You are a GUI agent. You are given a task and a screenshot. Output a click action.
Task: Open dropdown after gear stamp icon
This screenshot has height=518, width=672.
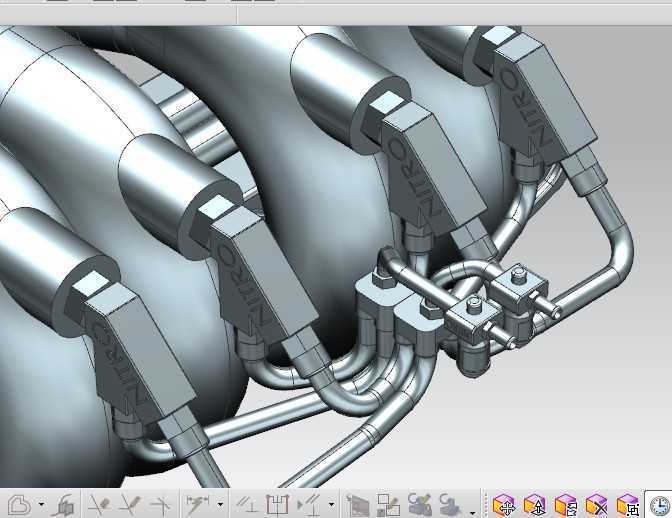(x=473, y=512)
